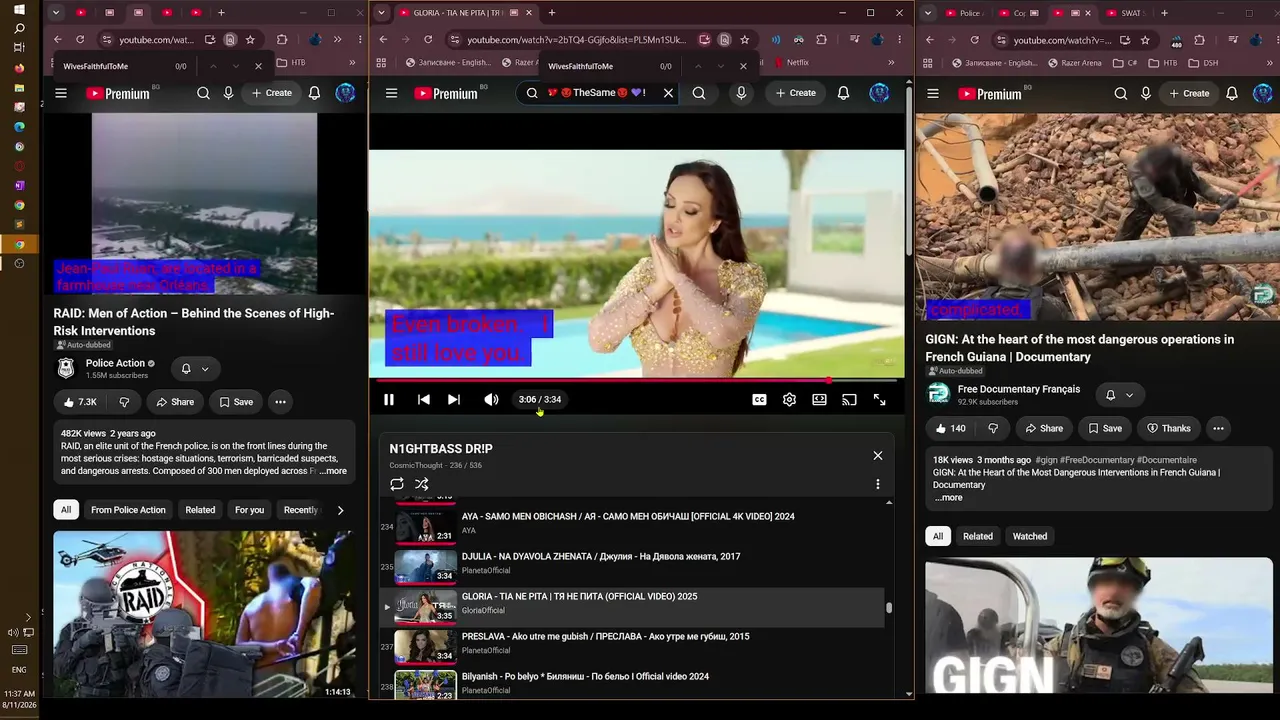The image size is (1280, 720).
Task: Open new tab in left browser
Action: (221, 13)
